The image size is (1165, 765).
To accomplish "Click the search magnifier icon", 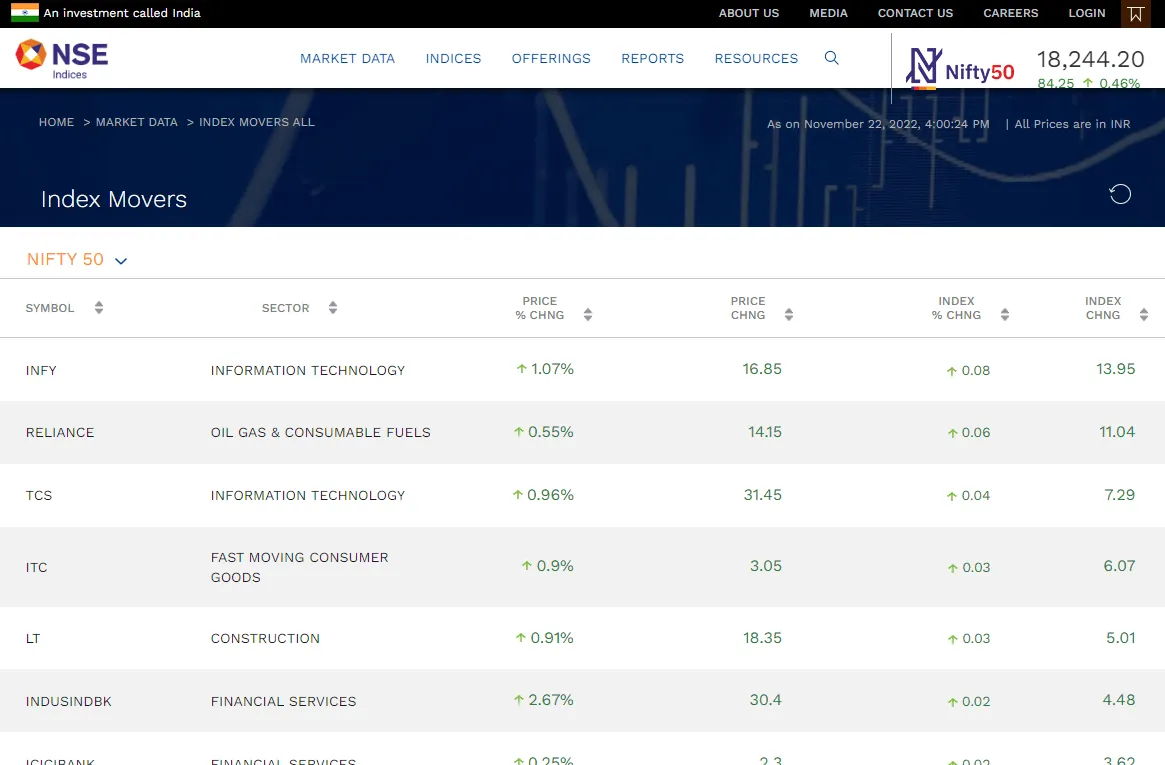I will click(x=831, y=58).
